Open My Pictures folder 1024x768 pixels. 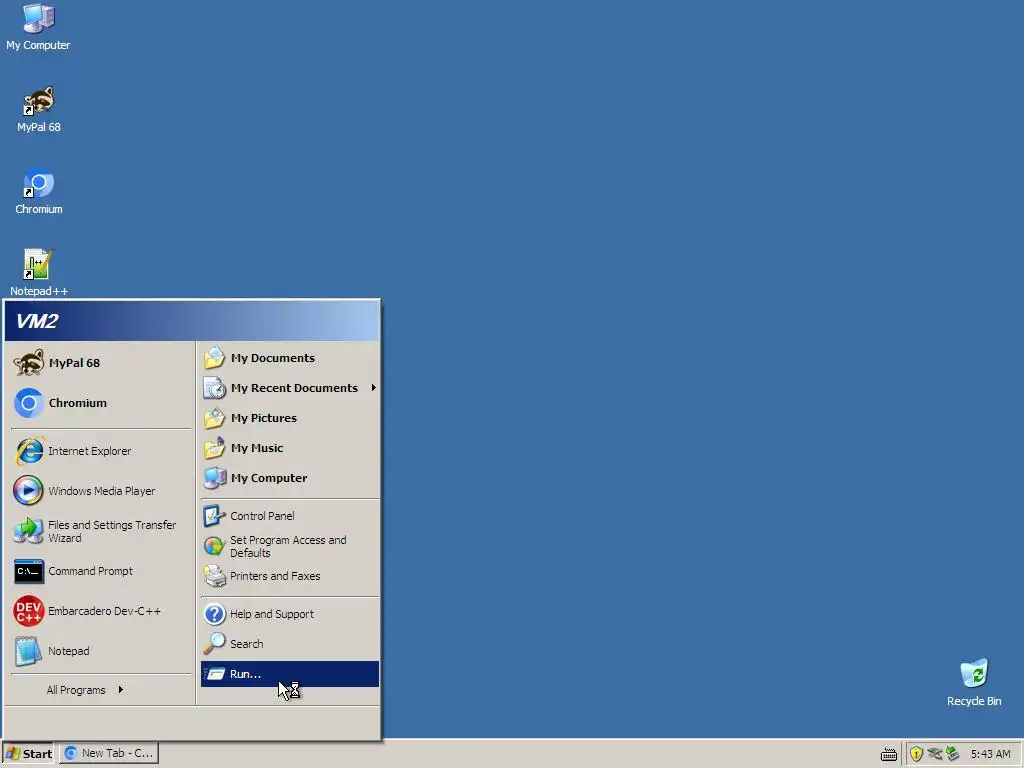(290, 418)
